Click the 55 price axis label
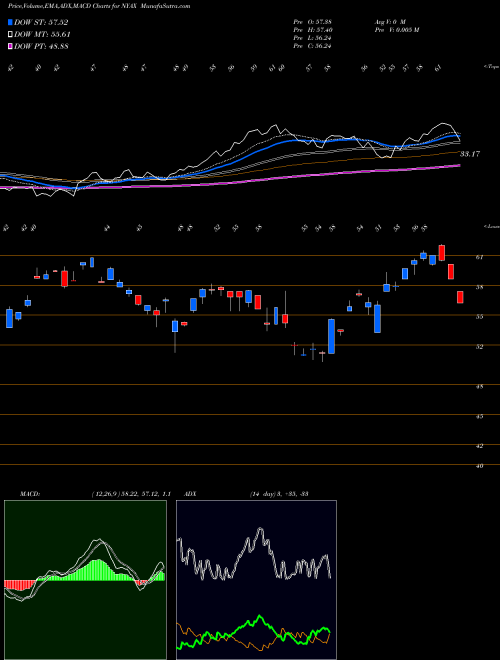This screenshot has height=660, width=500. (479, 317)
